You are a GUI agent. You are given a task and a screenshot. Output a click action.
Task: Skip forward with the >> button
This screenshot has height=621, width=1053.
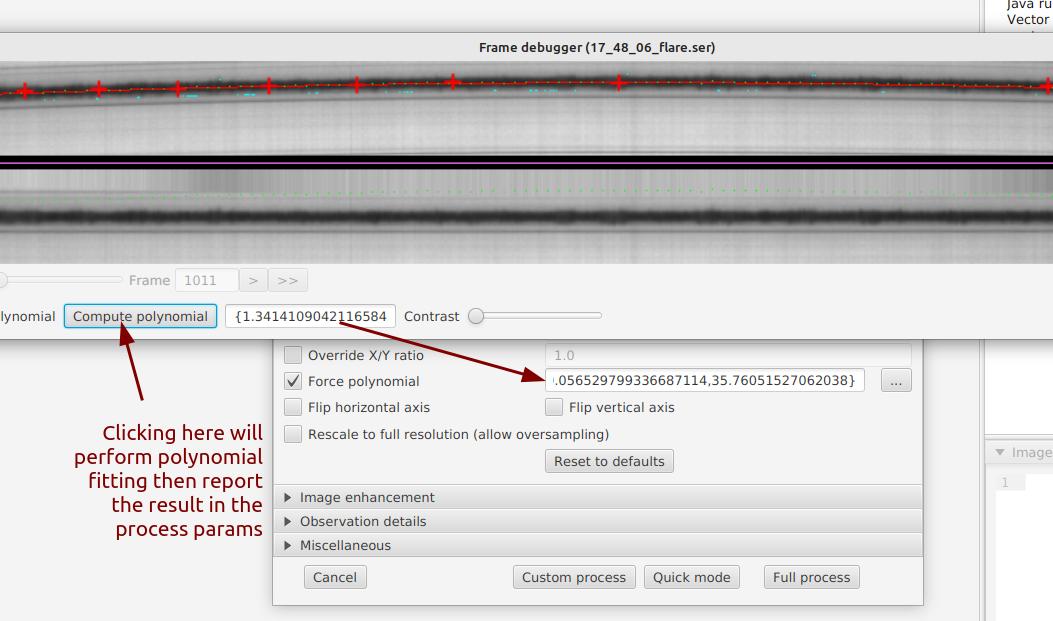(x=287, y=281)
